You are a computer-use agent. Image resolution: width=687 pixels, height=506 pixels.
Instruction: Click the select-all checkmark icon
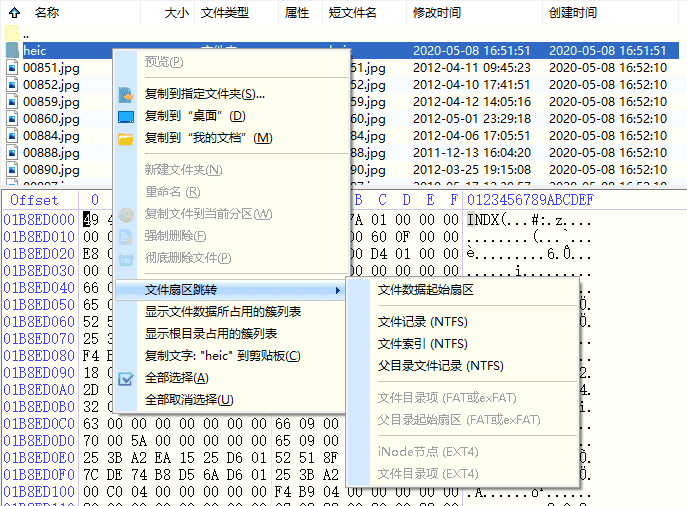point(126,378)
